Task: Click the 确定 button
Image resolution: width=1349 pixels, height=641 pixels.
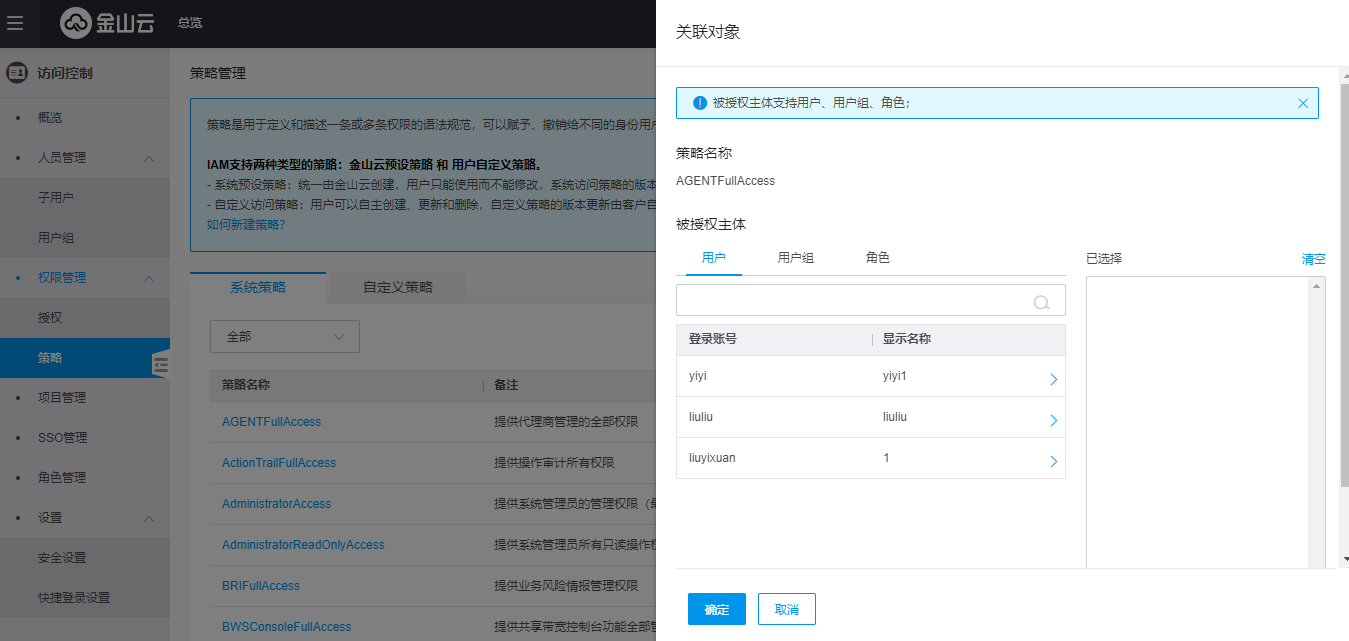Action: click(x=717, y=609)
